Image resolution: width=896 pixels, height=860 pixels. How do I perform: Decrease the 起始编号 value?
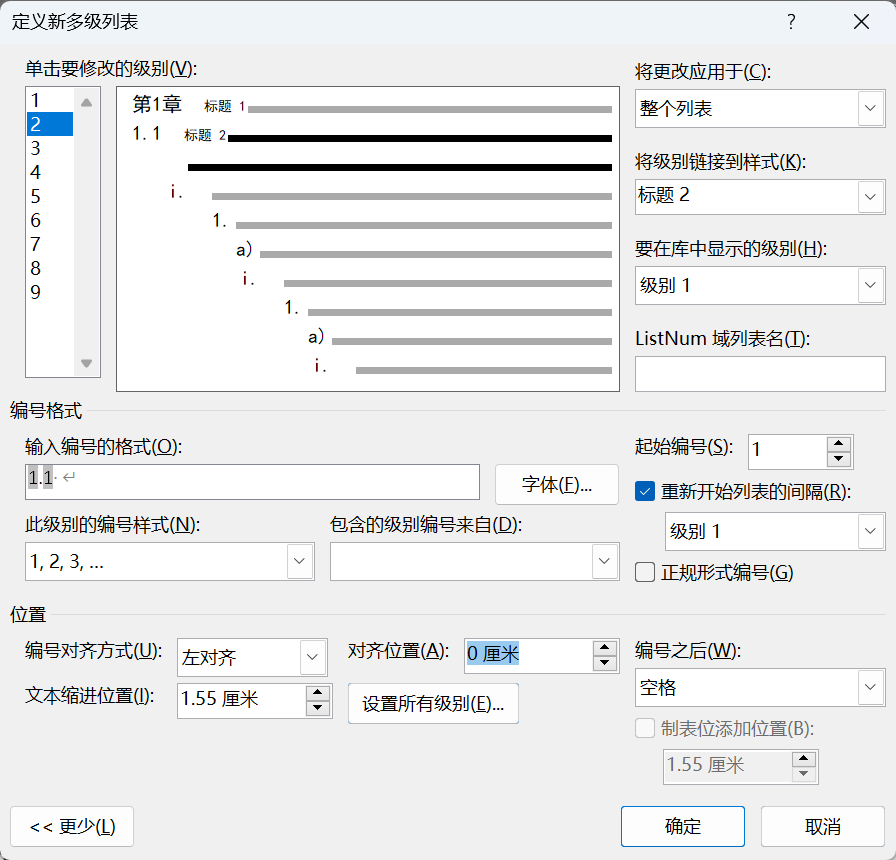(x=839, y=459)
